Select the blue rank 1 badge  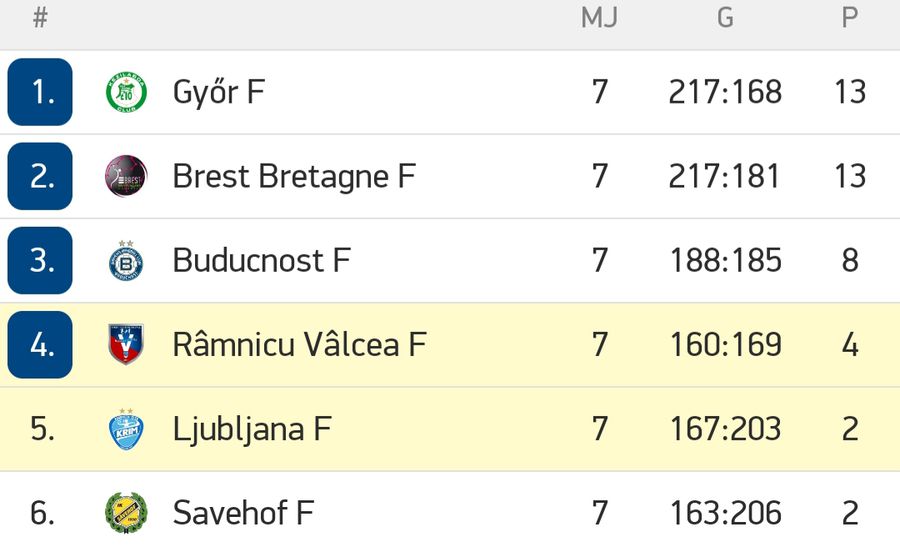click(40, 92)
